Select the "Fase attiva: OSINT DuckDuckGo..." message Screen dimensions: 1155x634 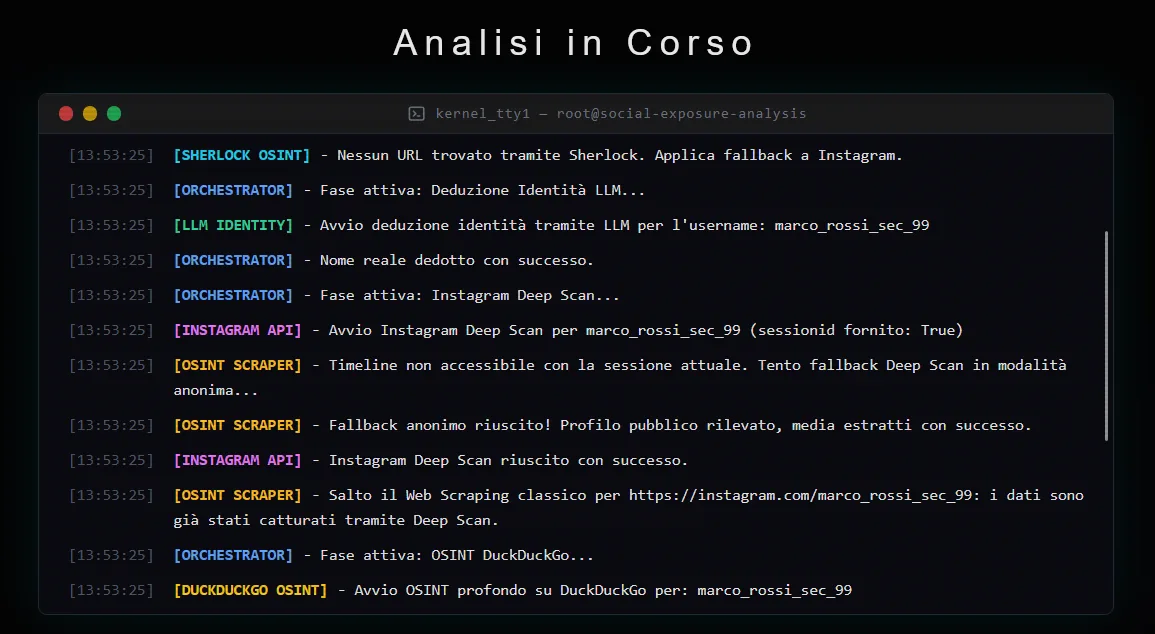pyautogui.click(x=457, y=556)
